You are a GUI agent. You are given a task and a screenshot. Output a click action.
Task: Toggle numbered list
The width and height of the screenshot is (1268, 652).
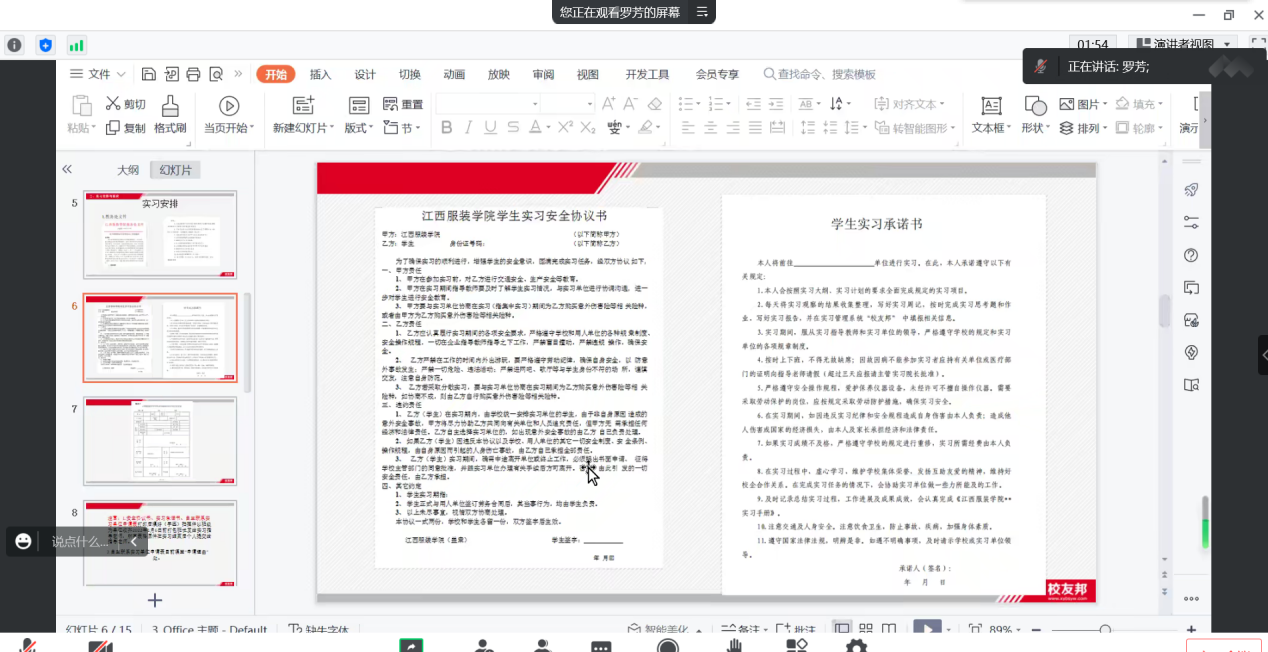tap(718, 104)
